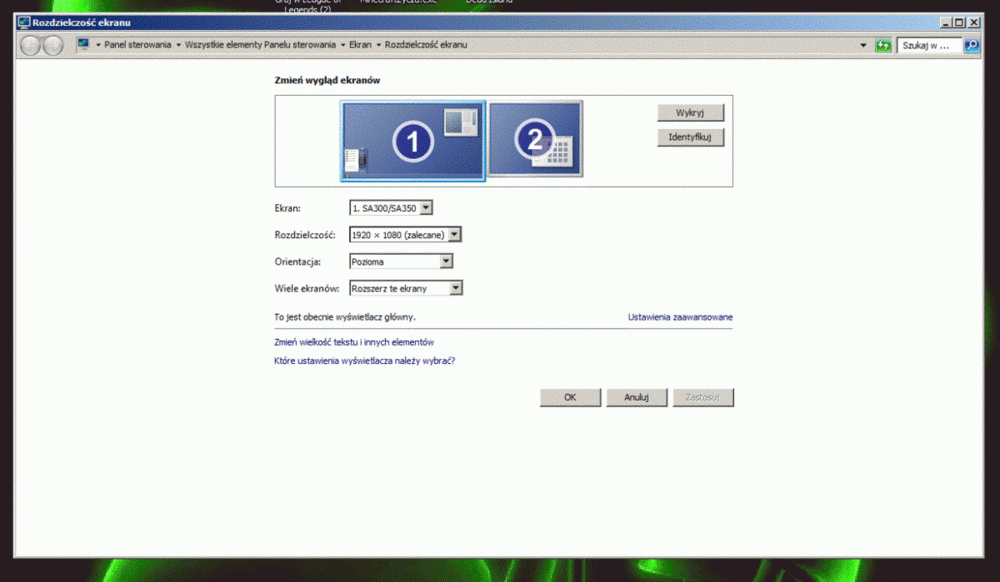The image size is (1000, 582).
Task: Click the Control Panel icon in address bar
Action: (x=83, y=45)
